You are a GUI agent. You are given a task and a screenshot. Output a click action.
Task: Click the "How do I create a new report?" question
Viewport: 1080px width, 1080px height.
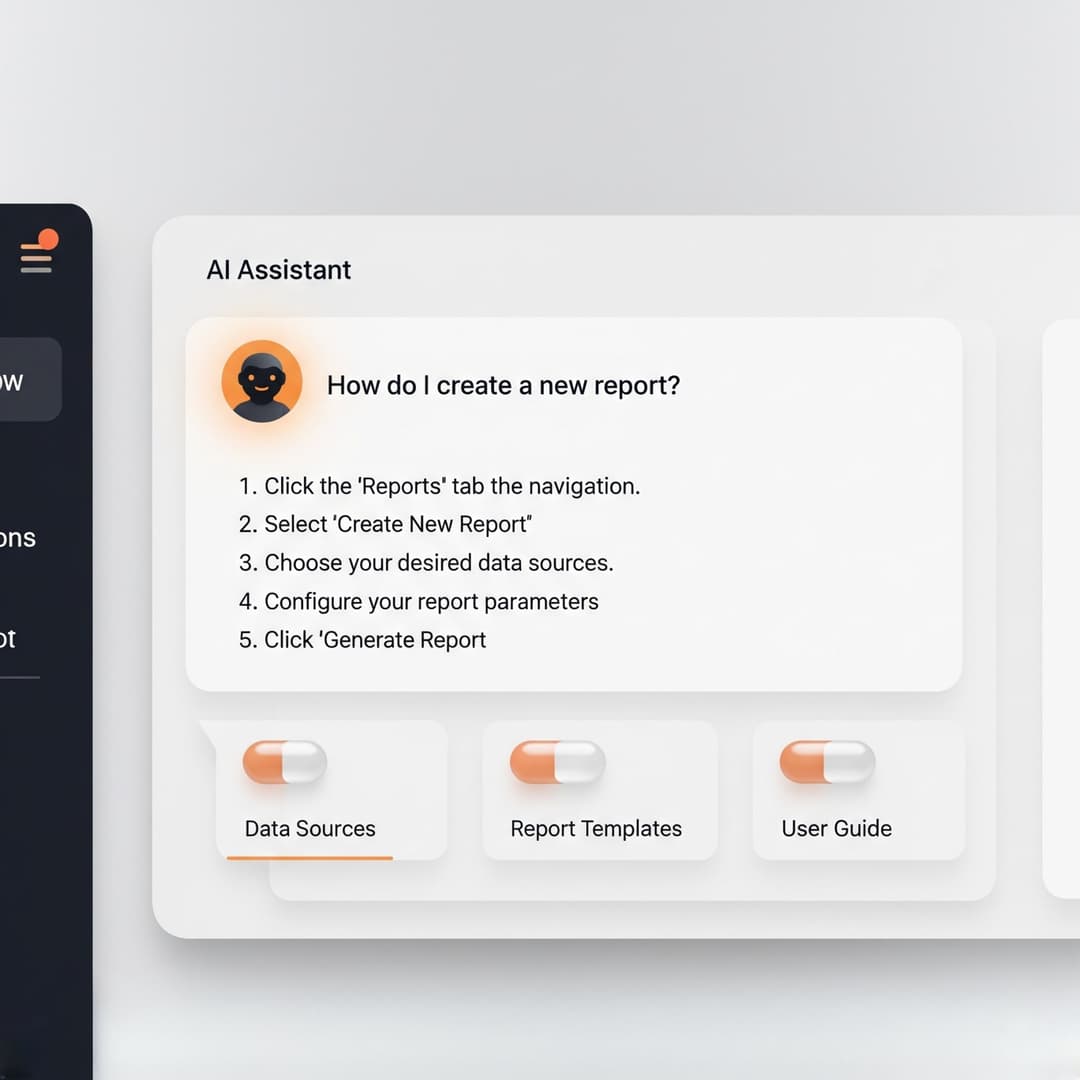tap(503, 385)
